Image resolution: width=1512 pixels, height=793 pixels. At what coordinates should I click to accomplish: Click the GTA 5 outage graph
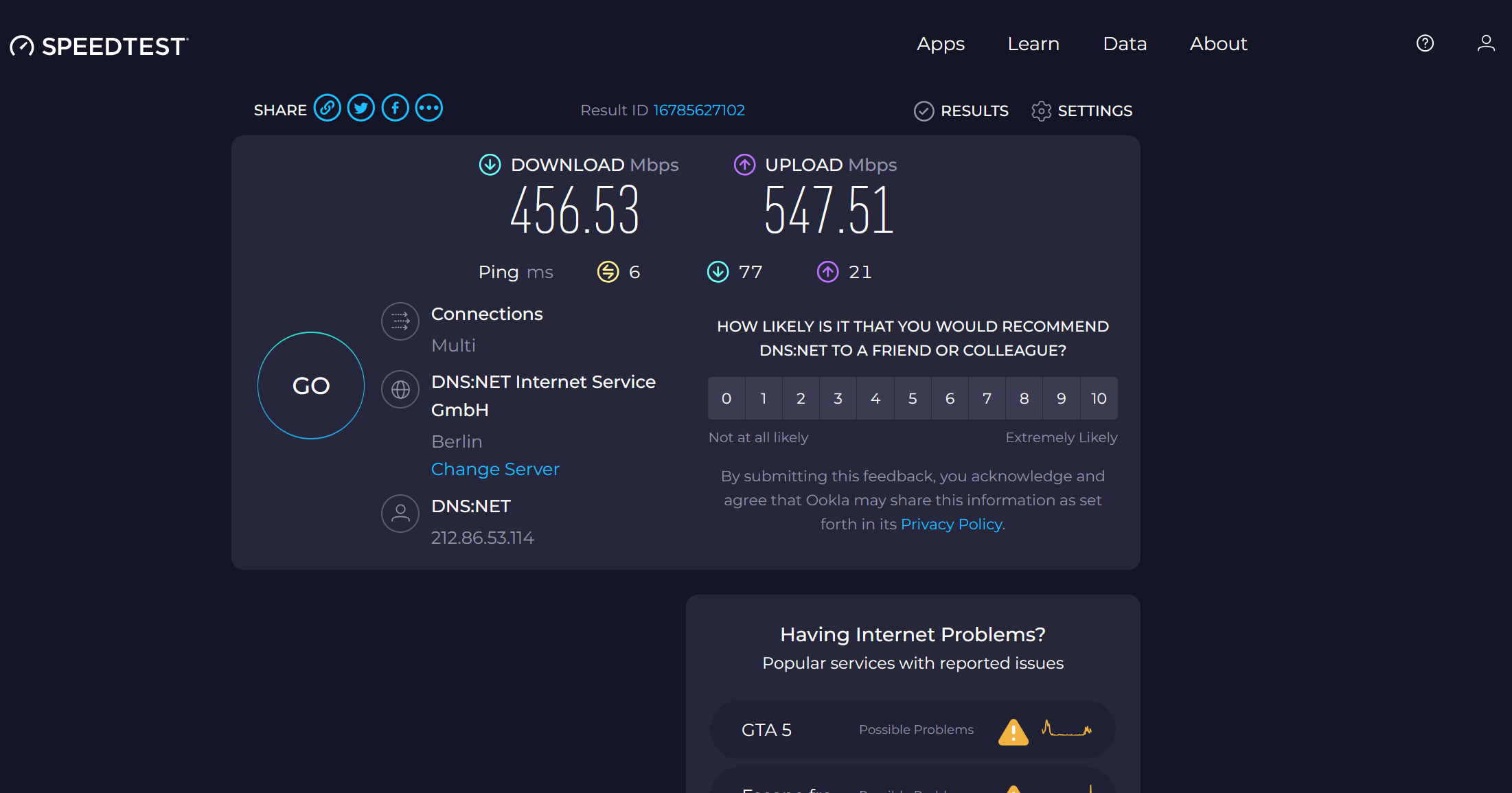pos(1066,728)
